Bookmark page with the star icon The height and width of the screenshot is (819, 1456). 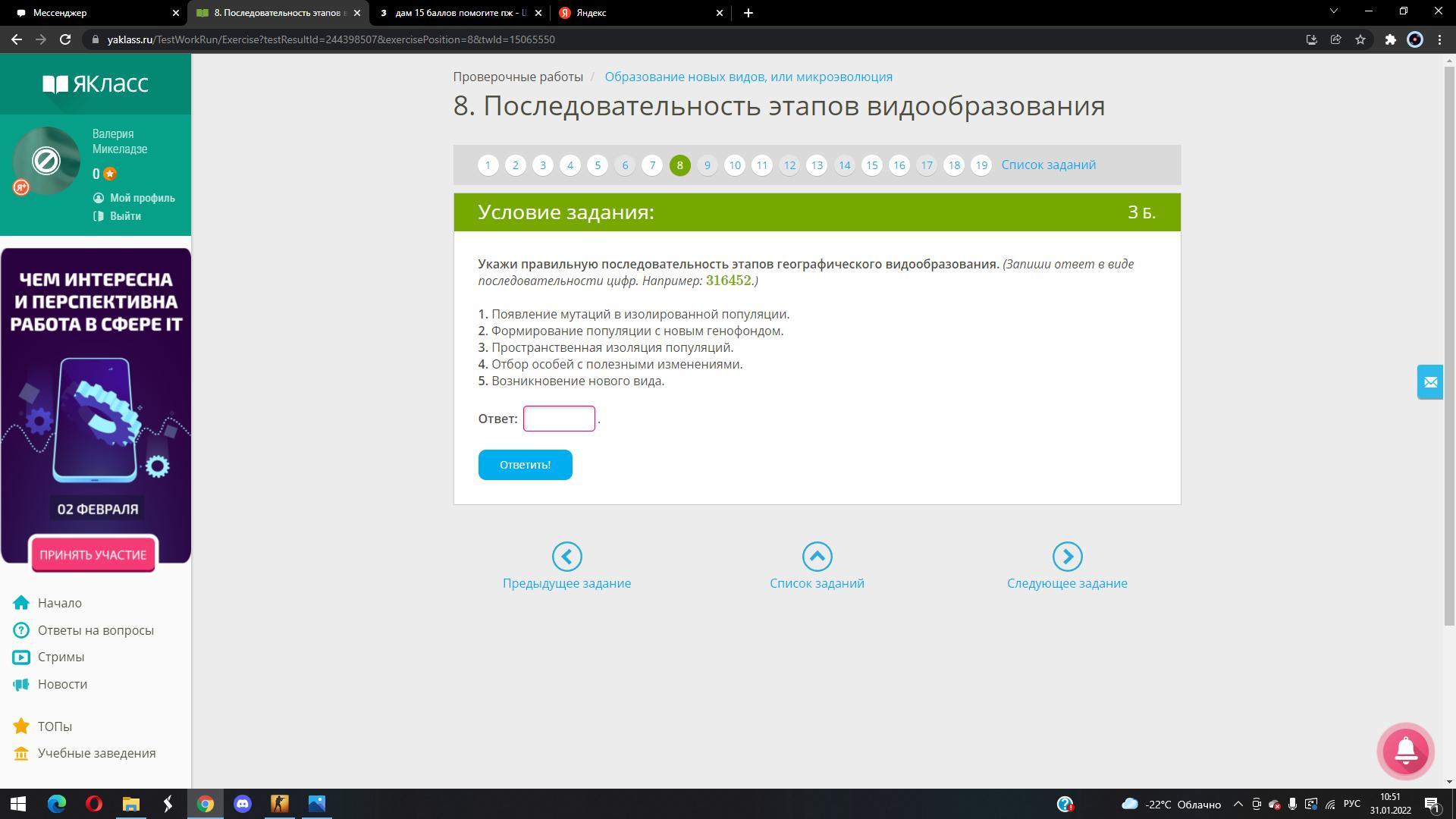pos(1360,39)
